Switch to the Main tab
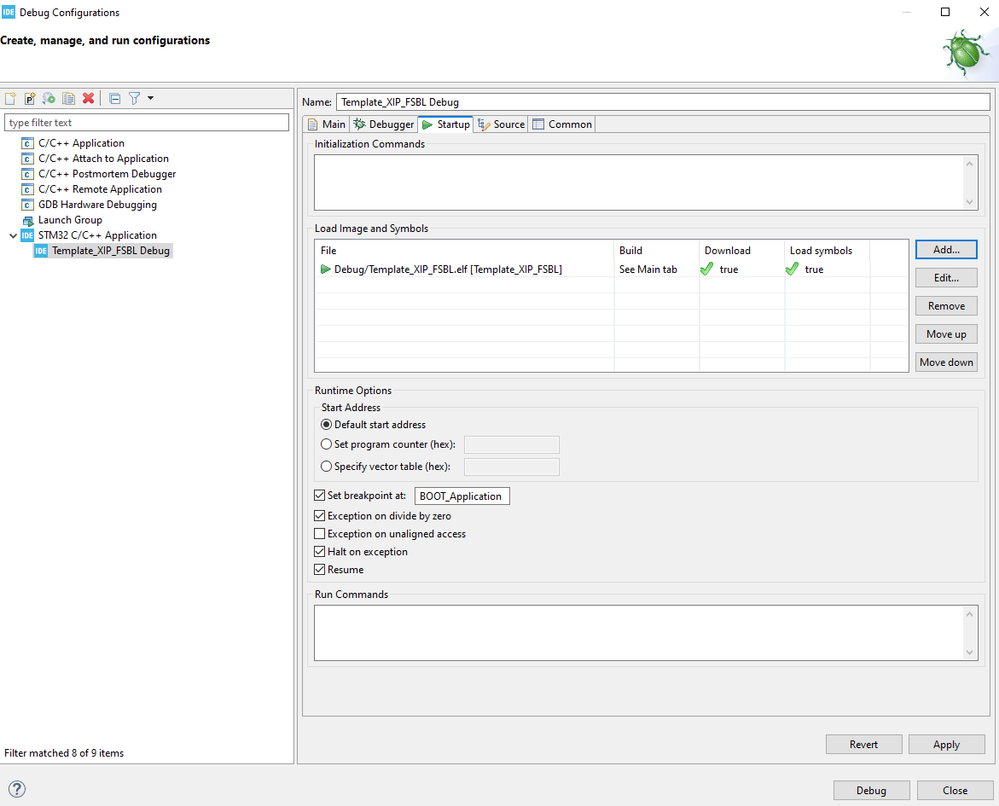 pyautogui.click(x=327, y=124)
